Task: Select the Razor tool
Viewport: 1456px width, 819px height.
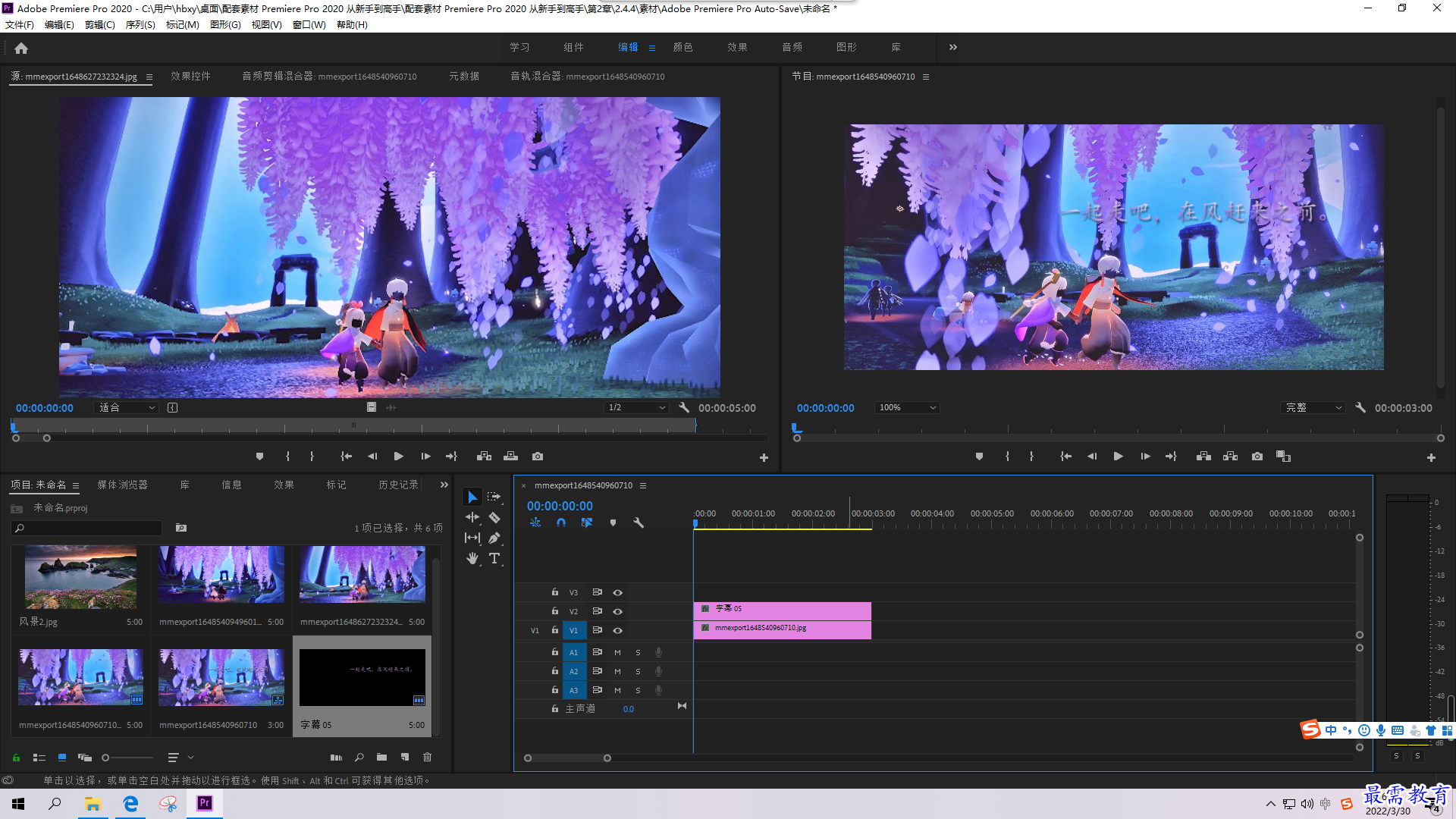Action: (494, 517)
